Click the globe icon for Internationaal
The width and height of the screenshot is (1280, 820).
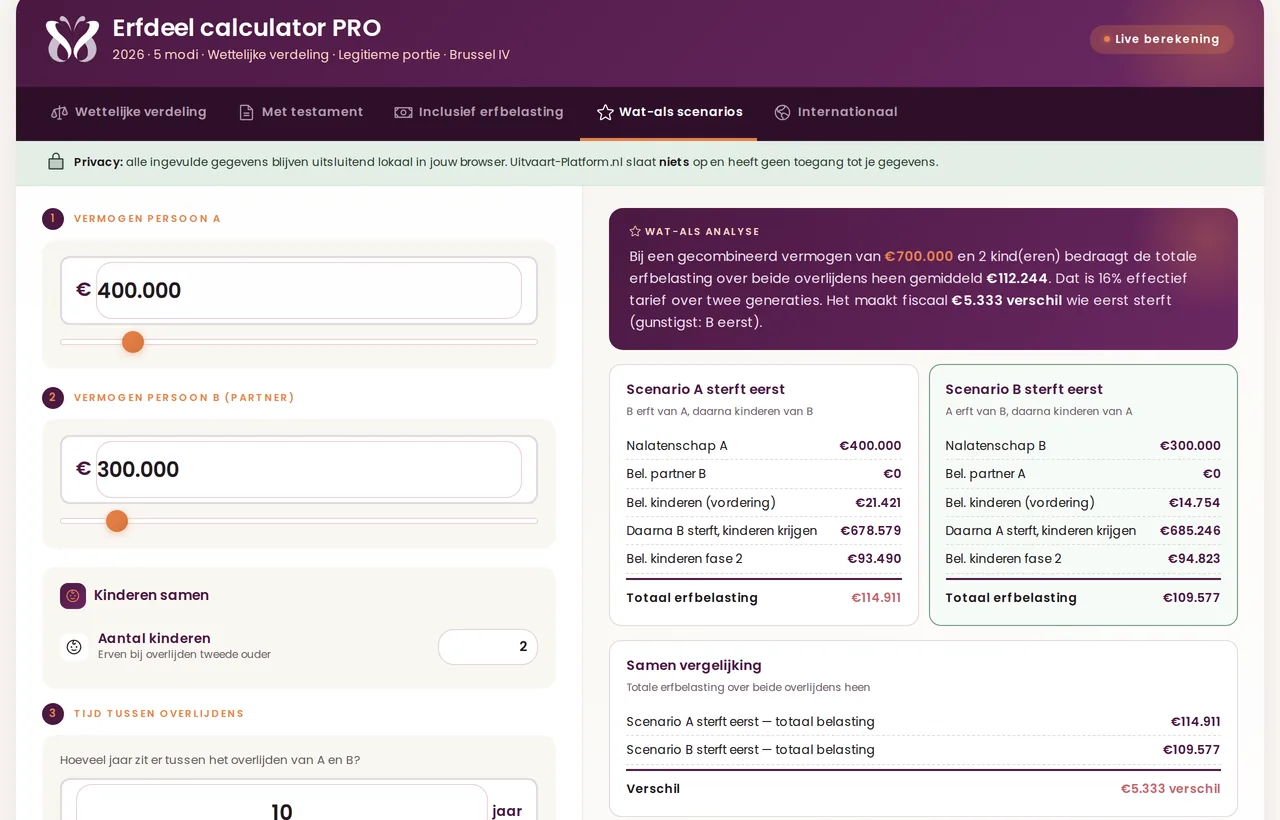(x=782, y=112)
